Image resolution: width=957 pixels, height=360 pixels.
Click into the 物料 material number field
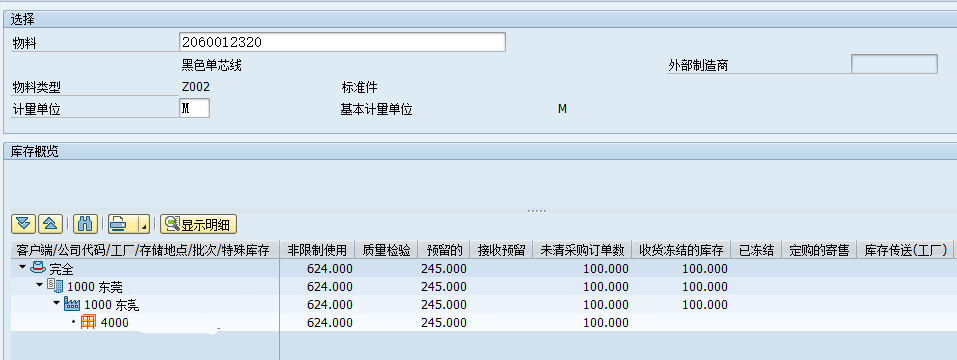click(342, 42)
